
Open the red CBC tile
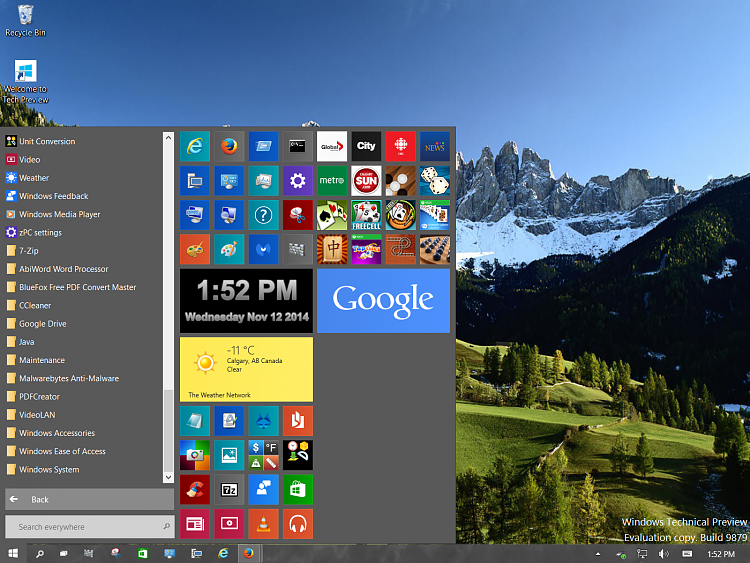pyautogui.click(x=401, y=146)
